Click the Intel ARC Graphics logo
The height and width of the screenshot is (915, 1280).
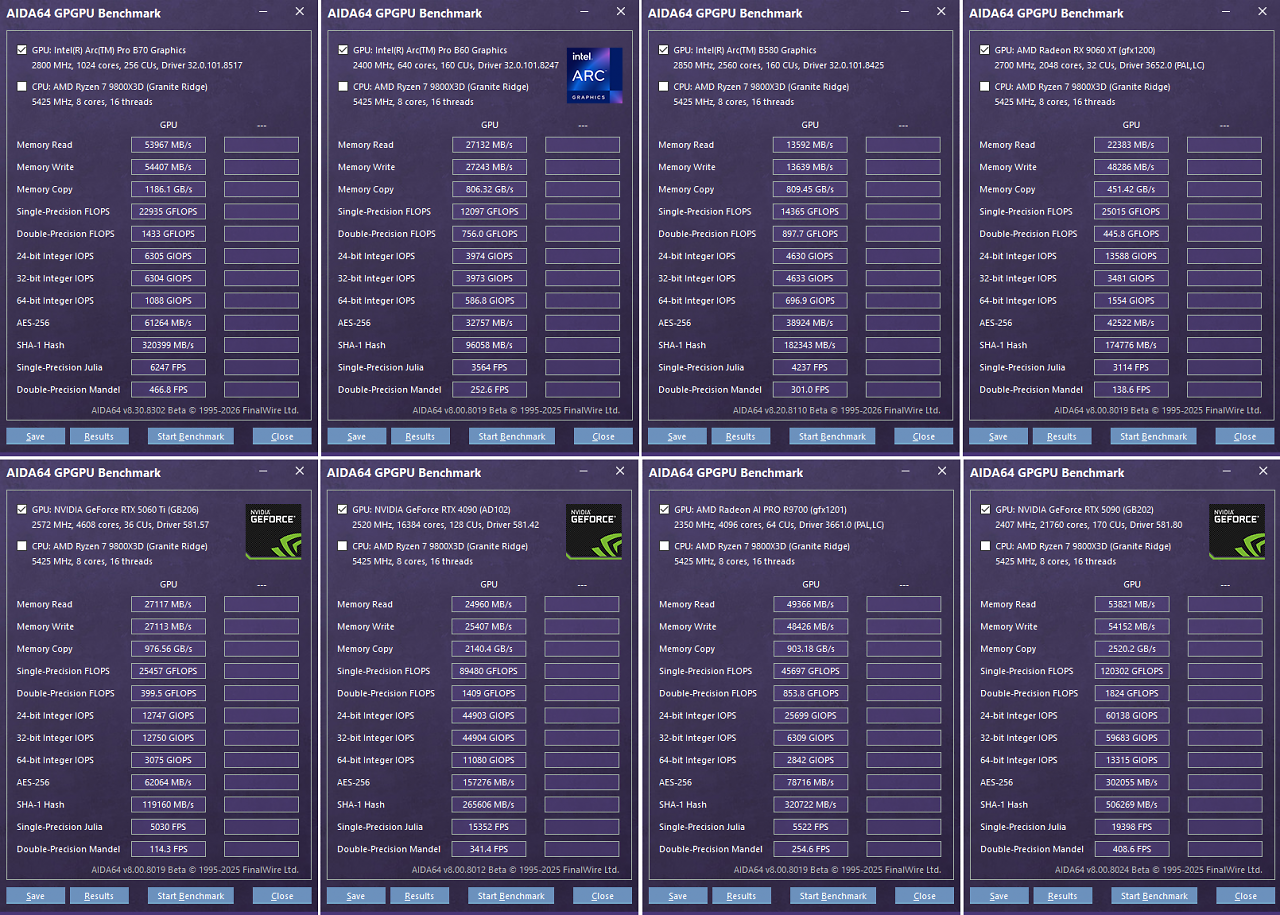click(x=594, y=75)
